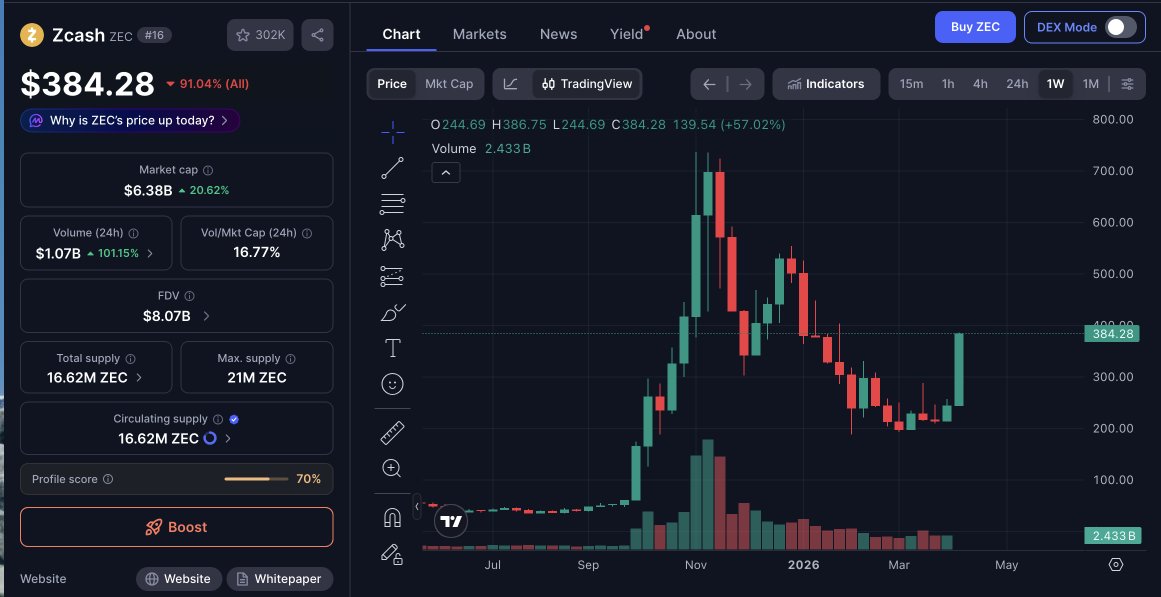Image resolution: width=1161 pixels, height=597 pixels.
Task: Toggle DEX Mode switch
Action: 1120,27
